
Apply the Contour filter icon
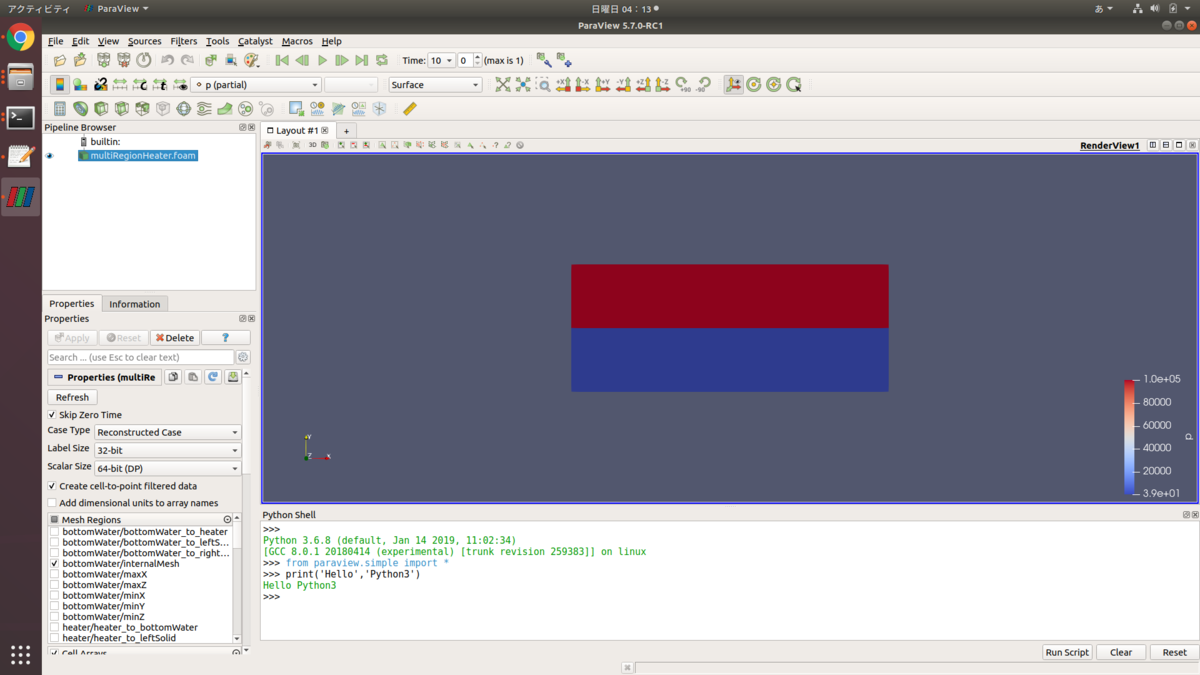80,109
